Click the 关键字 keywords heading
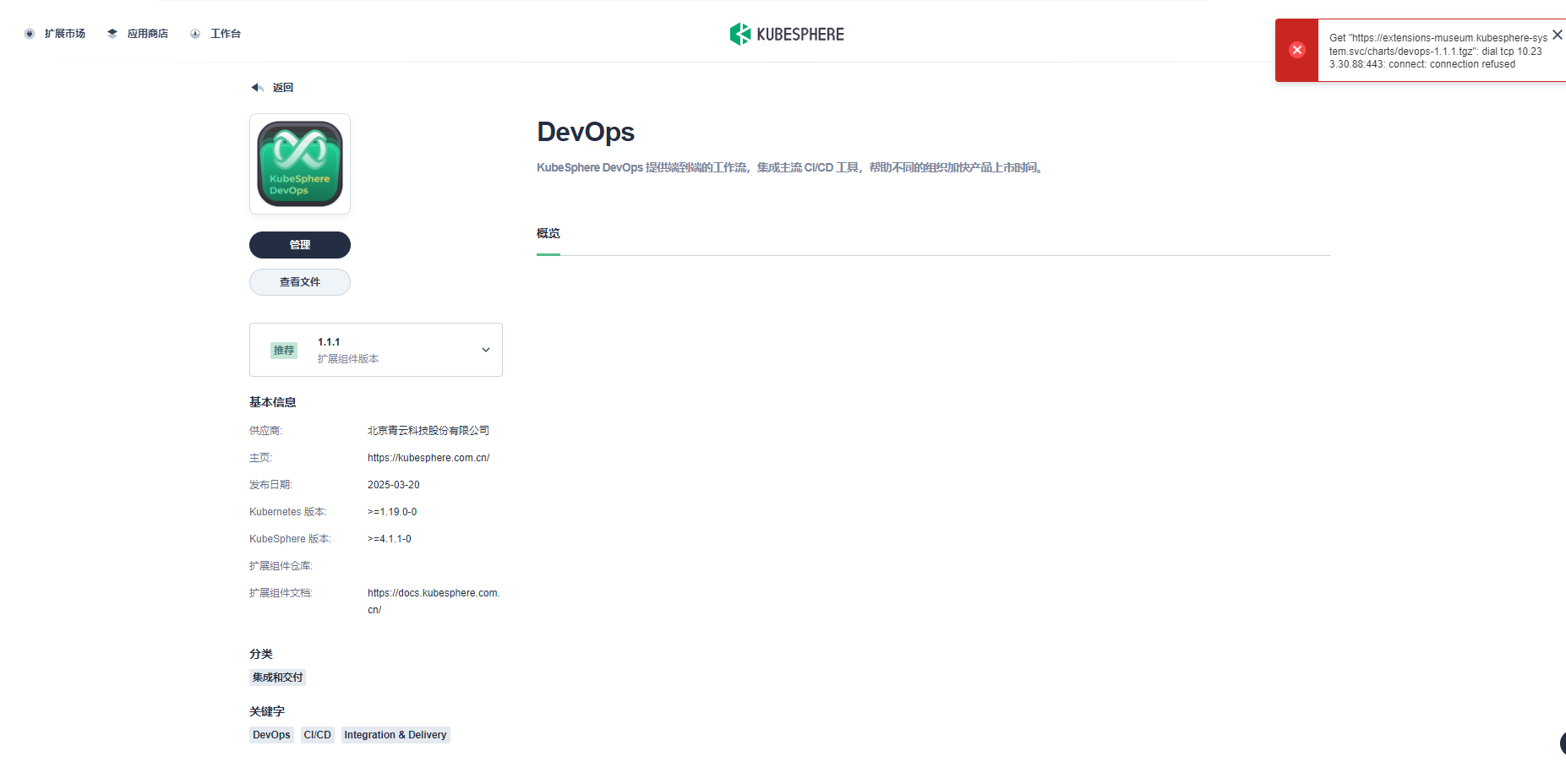 click(267, 711)
